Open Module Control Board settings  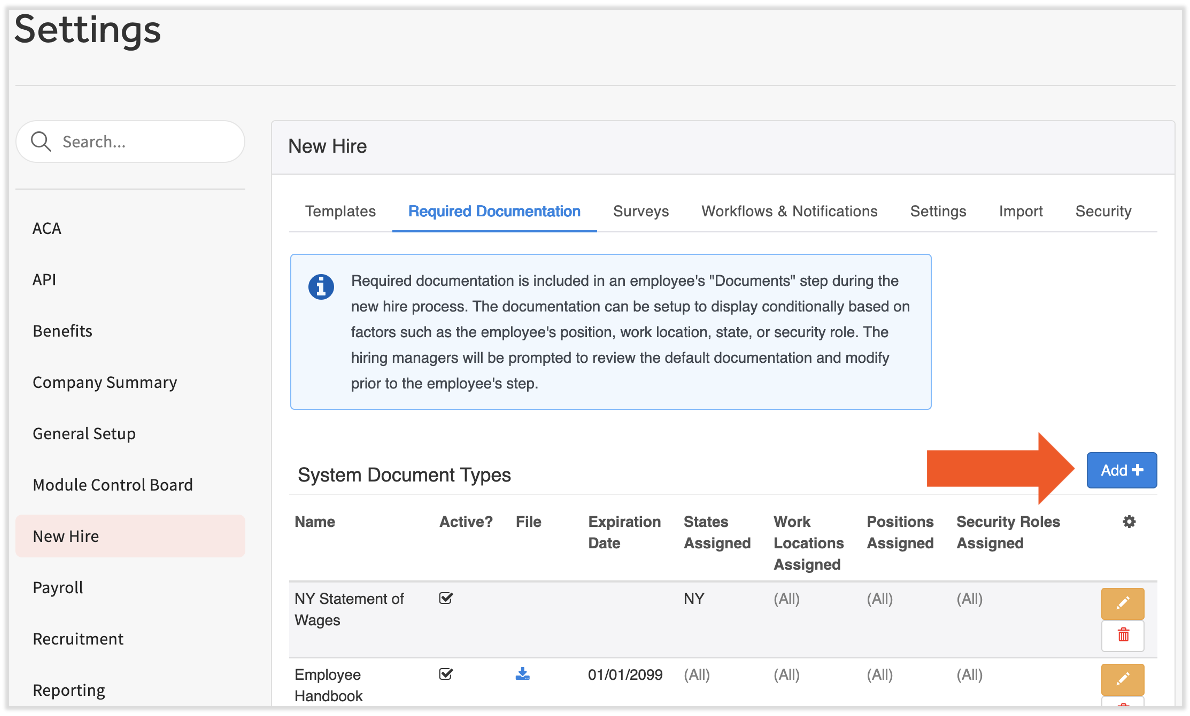point(112,485)
